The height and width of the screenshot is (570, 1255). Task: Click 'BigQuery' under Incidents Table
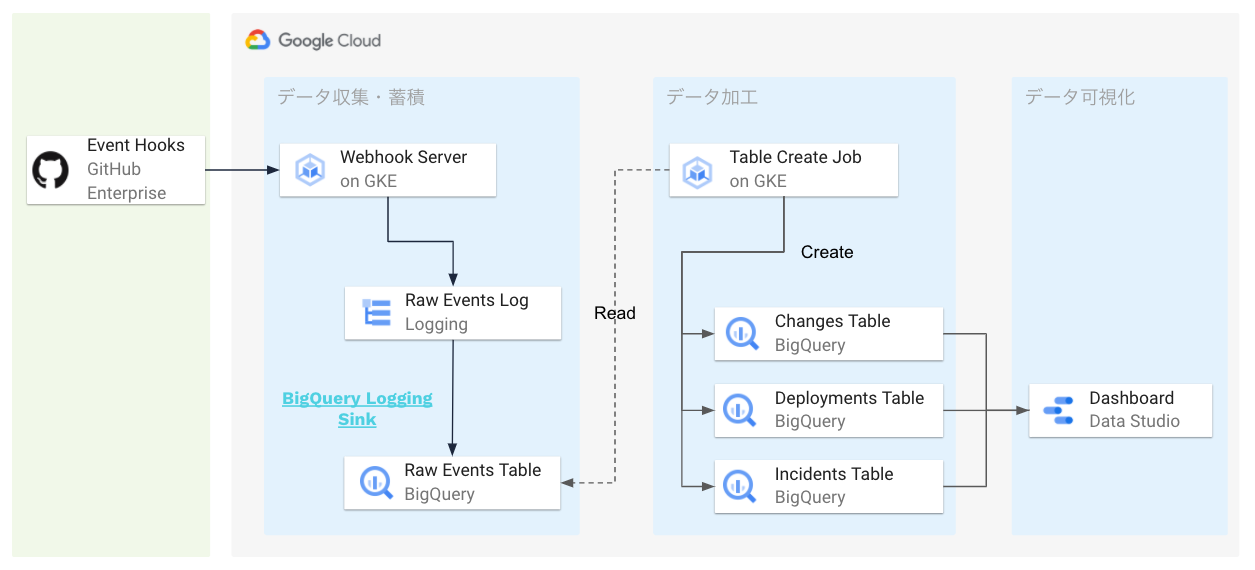click(810, 497)
